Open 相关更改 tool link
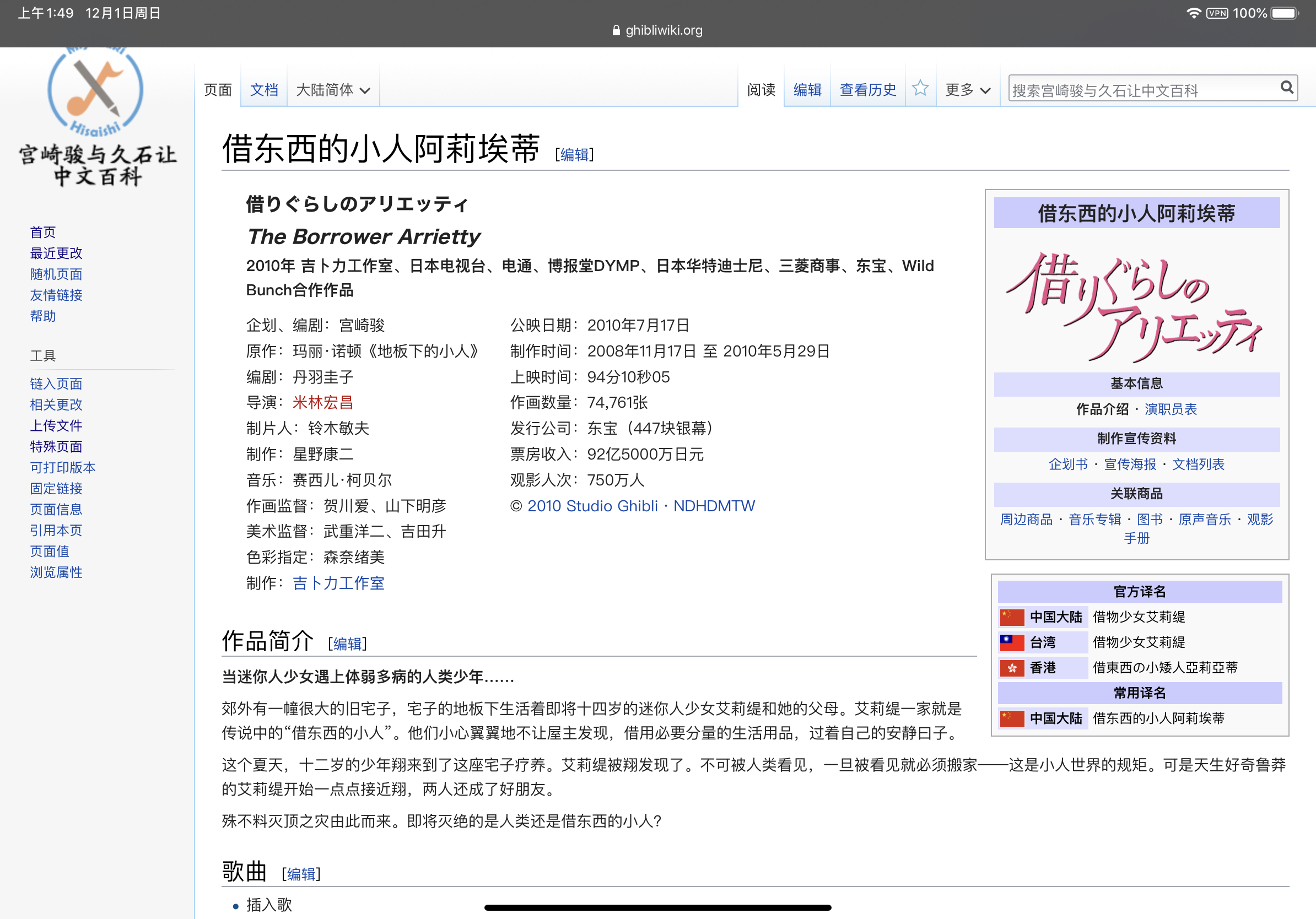1316x919 pixels. pos(56,404)
